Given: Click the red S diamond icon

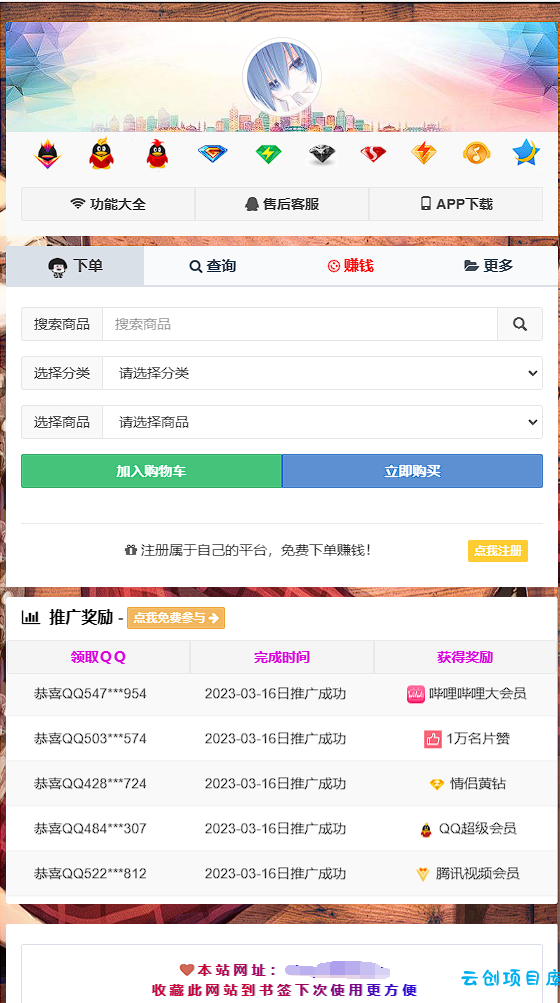Looking at the screenshot, I should (373, 154).
